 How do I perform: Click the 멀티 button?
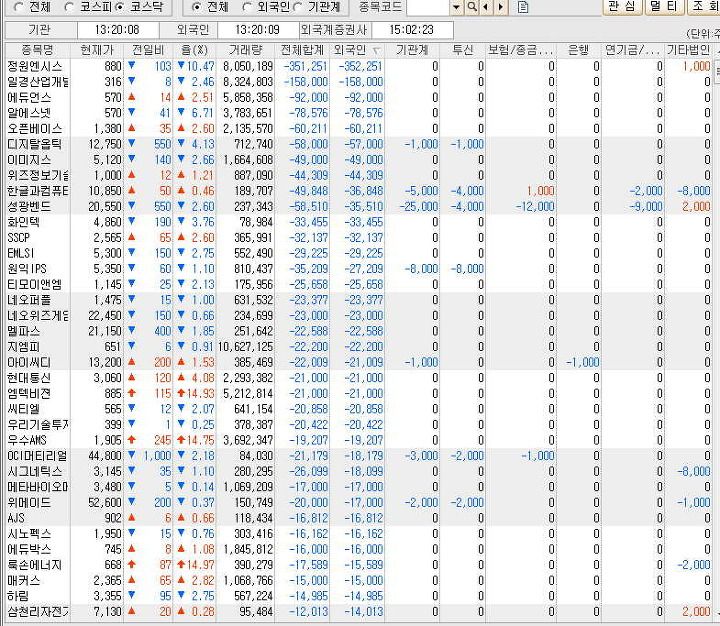(x=664, y=7)
